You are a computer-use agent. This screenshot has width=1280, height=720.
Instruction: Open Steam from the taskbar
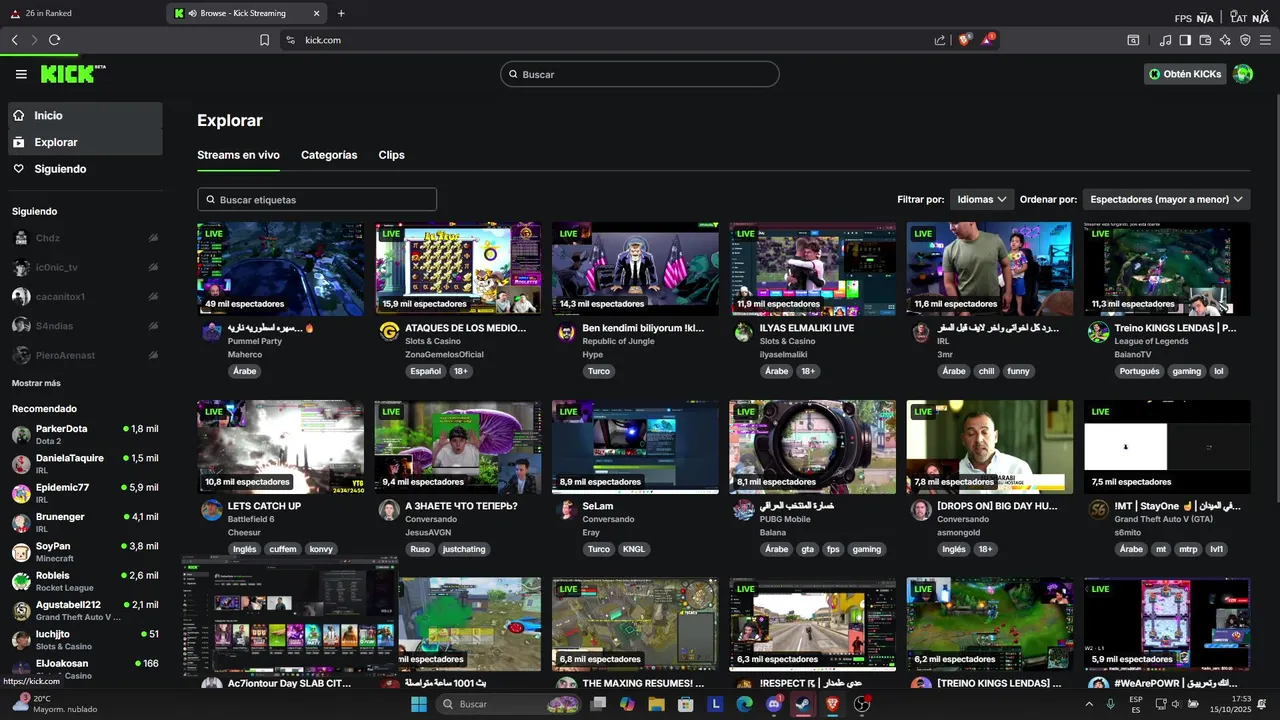click(803, 704)
